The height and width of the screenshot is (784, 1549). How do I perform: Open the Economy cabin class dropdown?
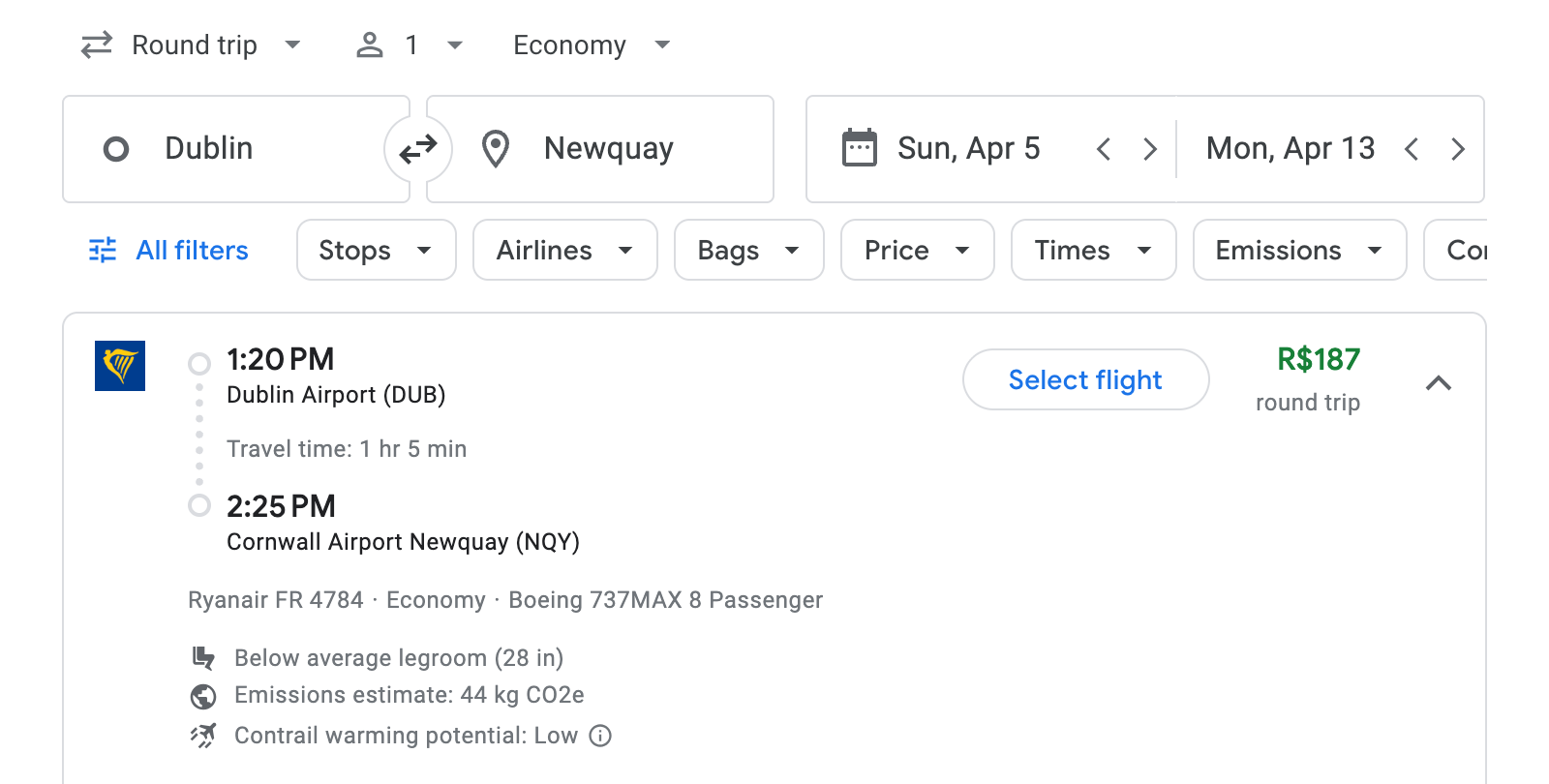[589, 45]
